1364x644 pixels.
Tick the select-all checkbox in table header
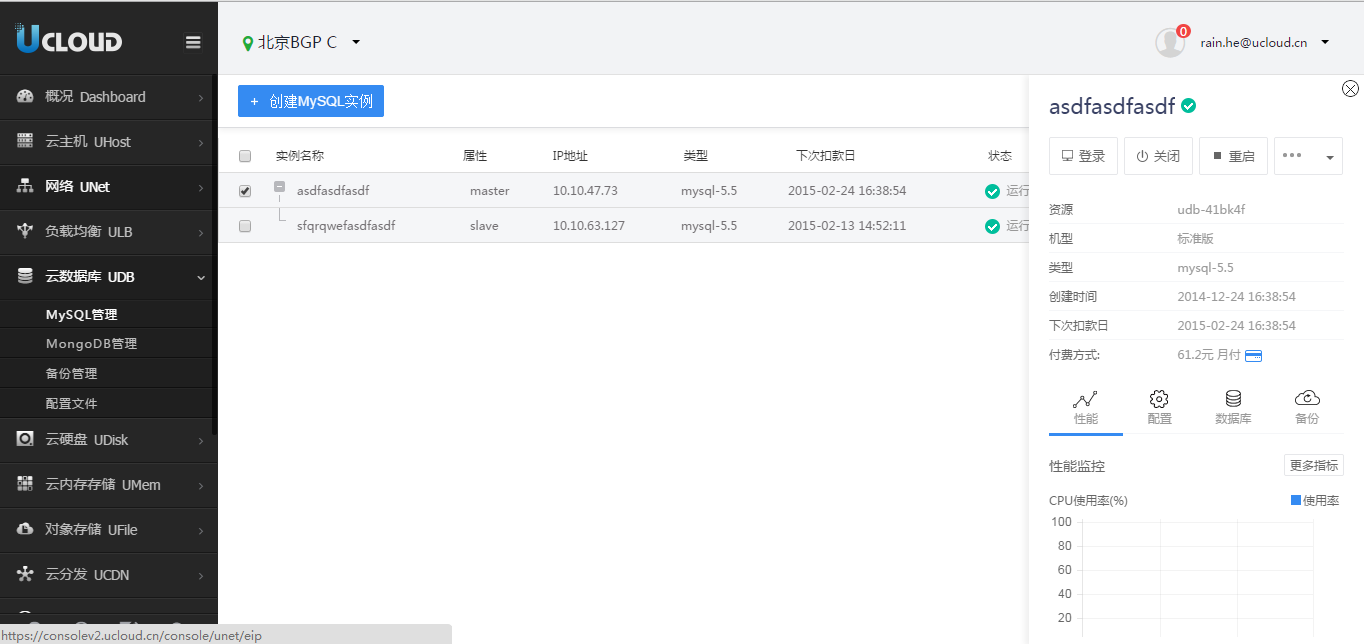245,156
